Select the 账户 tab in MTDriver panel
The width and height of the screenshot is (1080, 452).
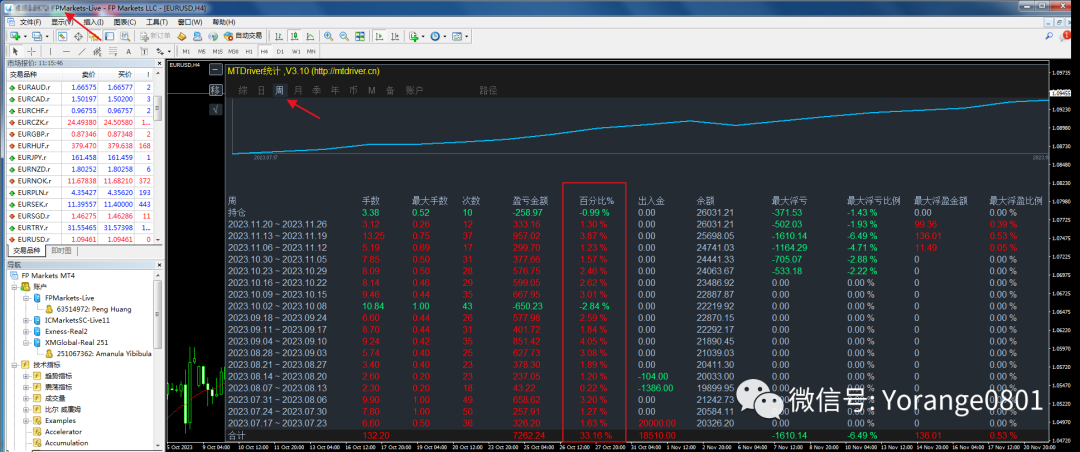click(x=414, y=90)
